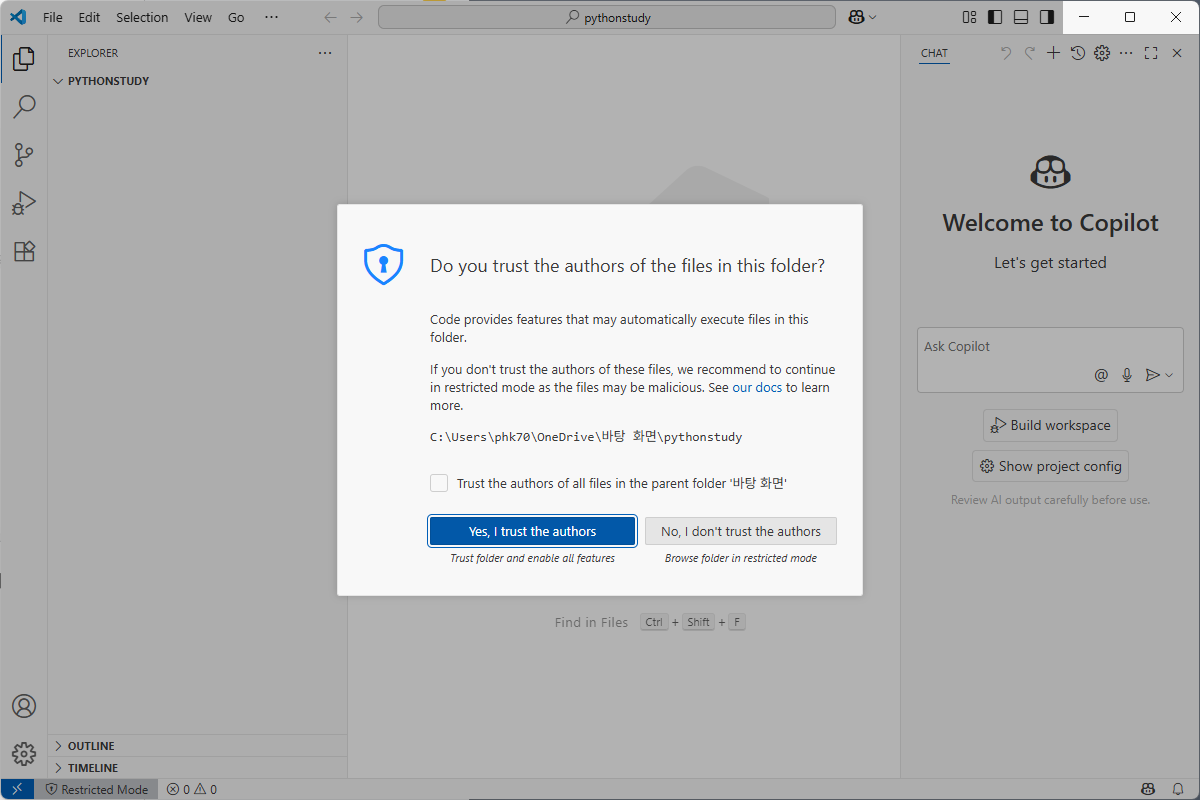
Task: Toggle the Secondary Side Bar
Action: 1047,17
